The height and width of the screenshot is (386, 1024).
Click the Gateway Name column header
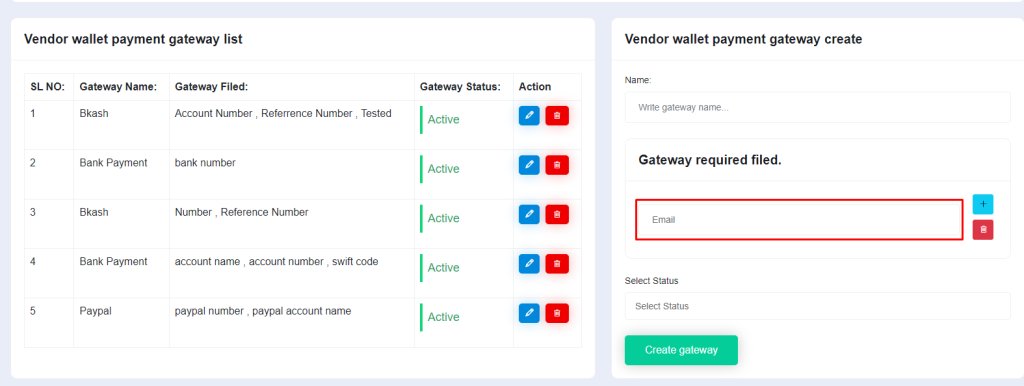coord(118,87)
